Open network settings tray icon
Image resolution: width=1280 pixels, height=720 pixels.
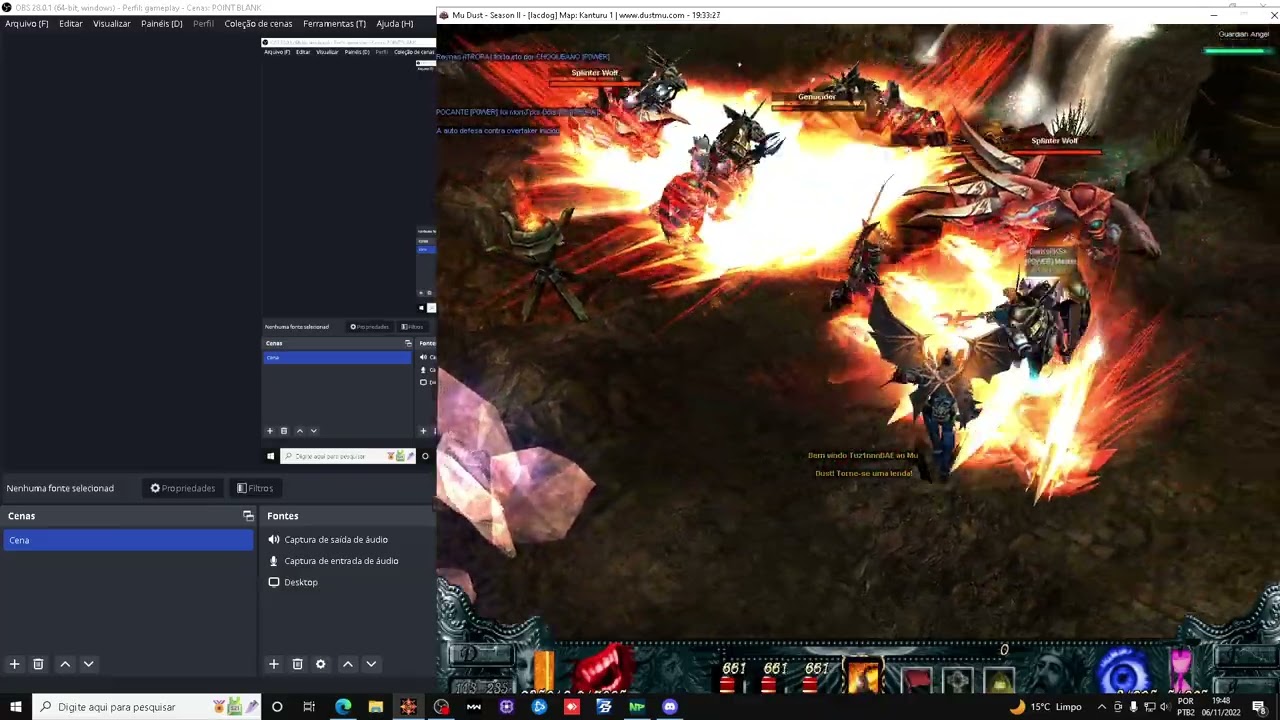tap(1149, 707)
